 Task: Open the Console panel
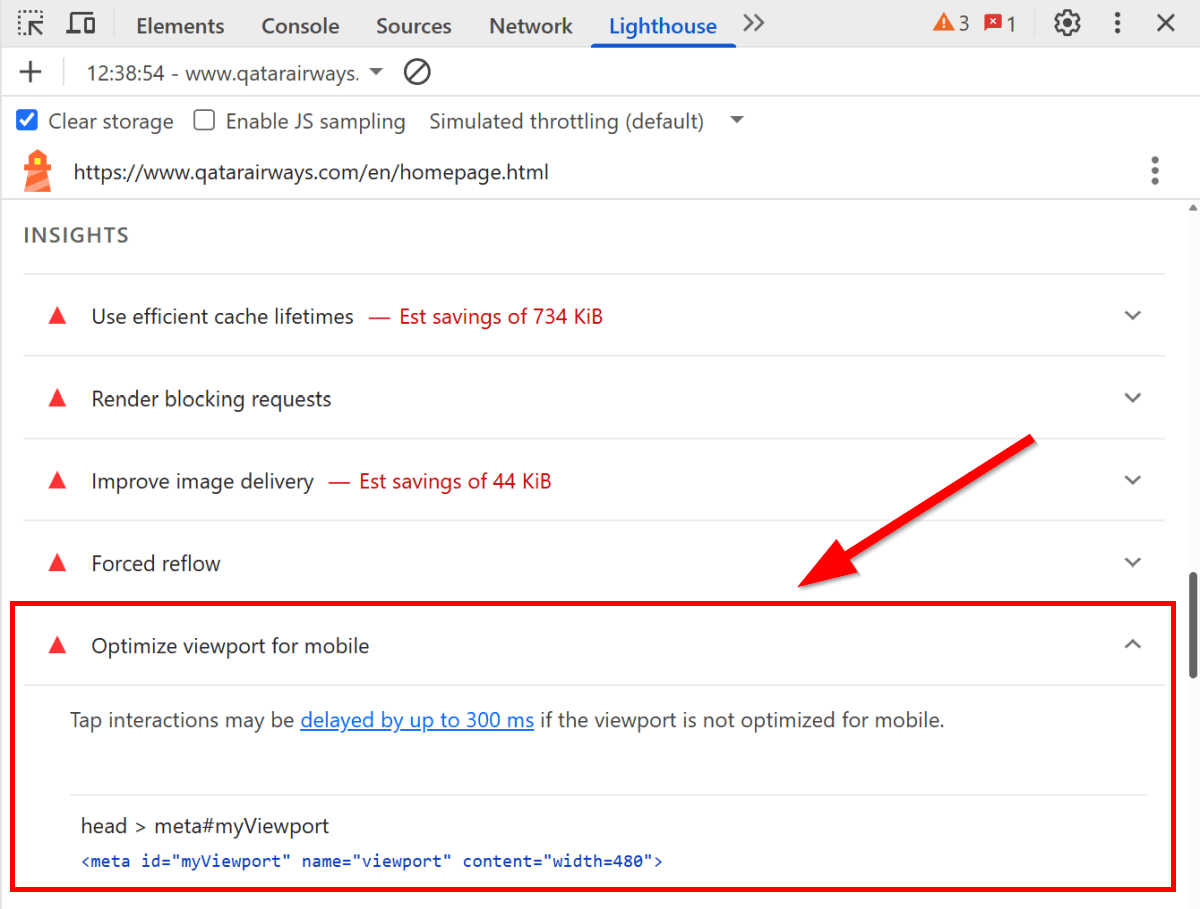click(300, 26)
